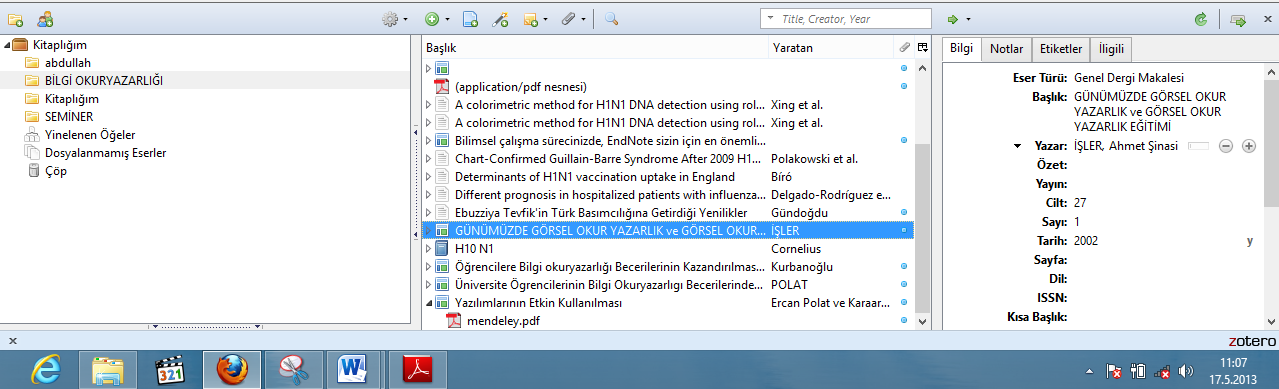Open the New Note dropdown arrow

545,20
